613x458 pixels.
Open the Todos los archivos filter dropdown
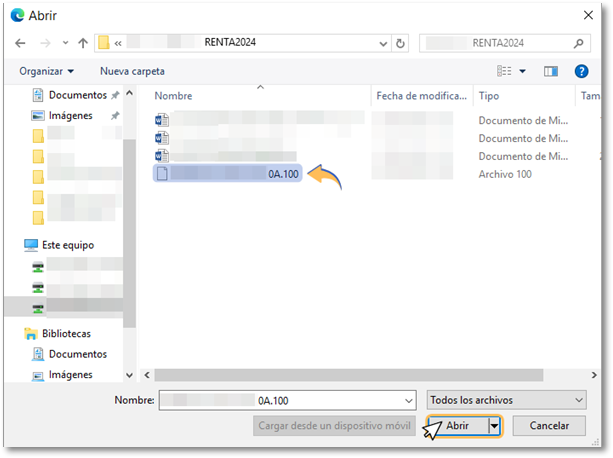click(505, 400)
